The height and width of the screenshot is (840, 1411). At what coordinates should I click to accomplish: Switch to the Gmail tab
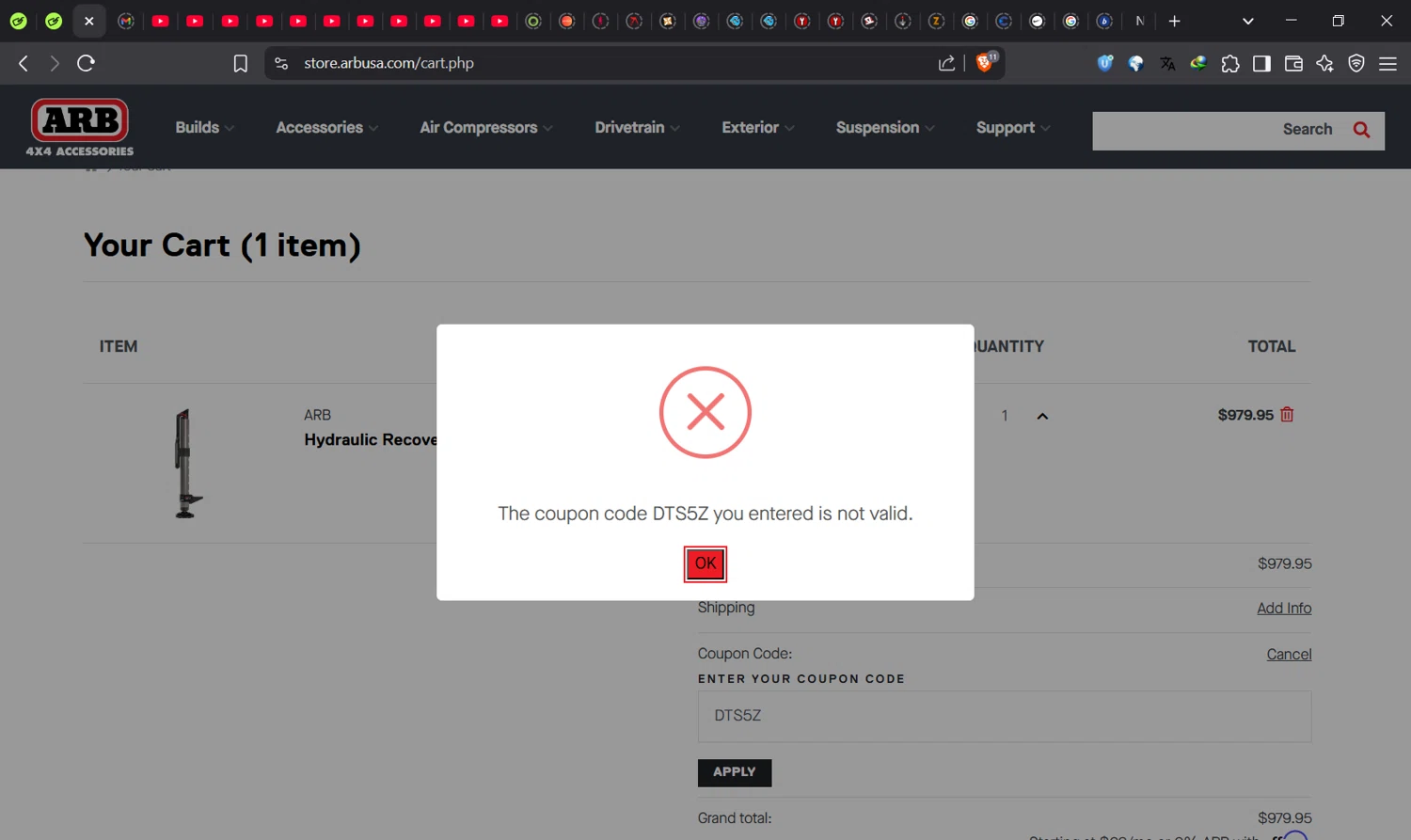point(126,21)
